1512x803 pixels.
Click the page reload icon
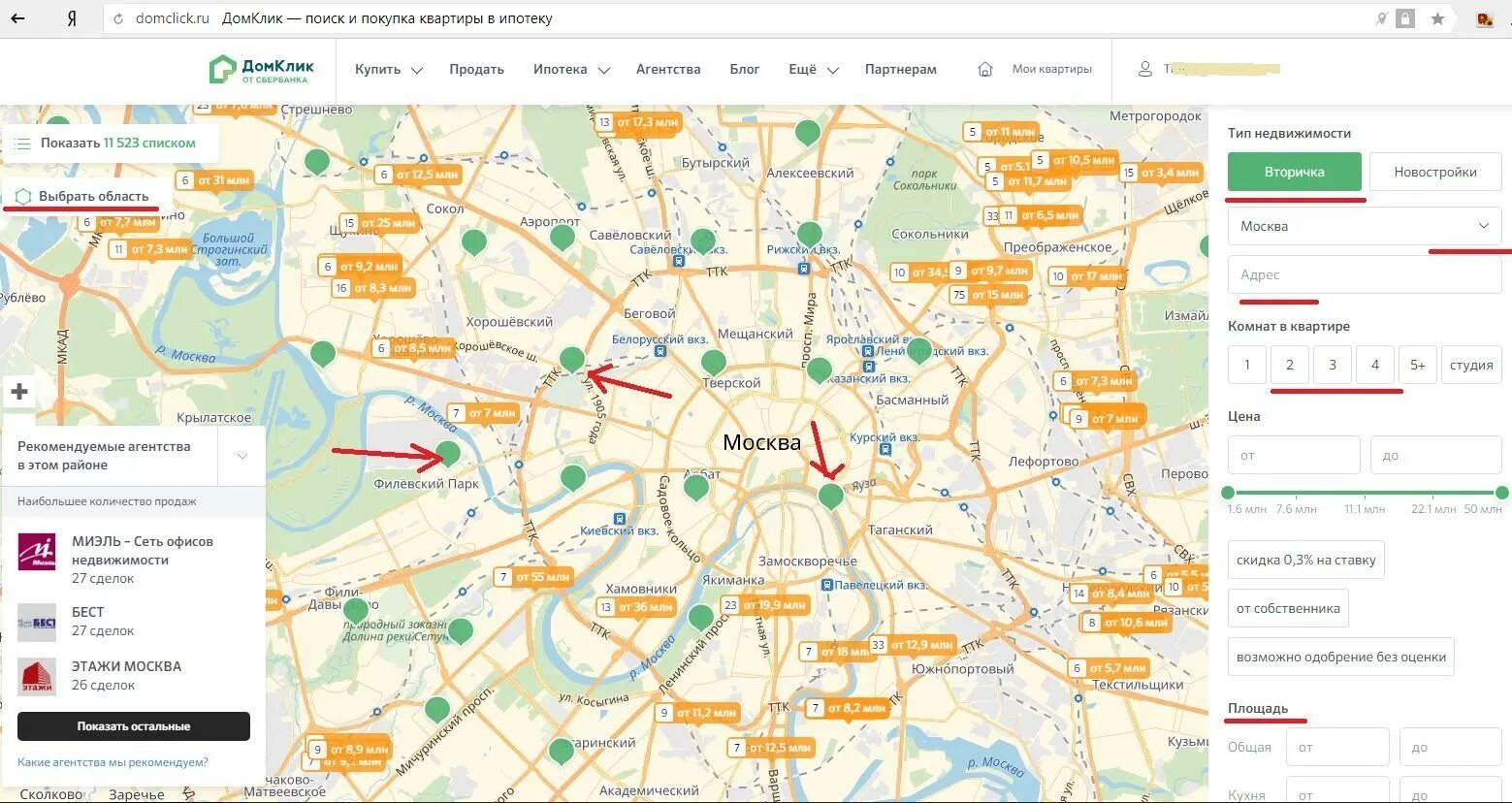(118, 18)
